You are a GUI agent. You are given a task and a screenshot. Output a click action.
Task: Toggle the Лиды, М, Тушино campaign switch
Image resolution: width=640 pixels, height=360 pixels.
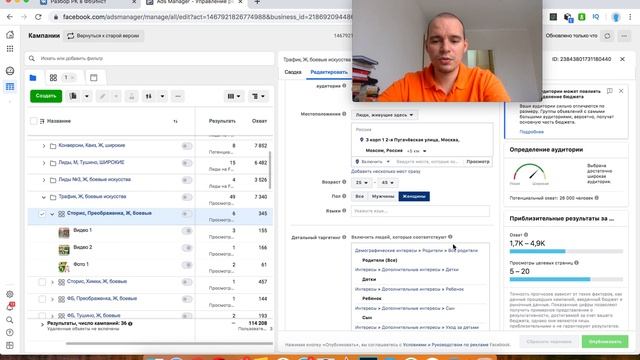187,163
